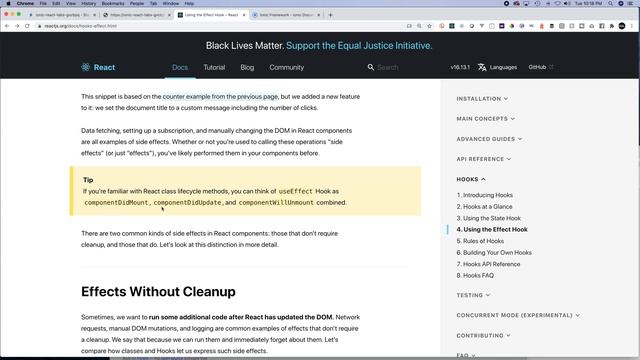Click the site search magnifier icon
Viewport: 640px width, 360px height.
[371, 67]
